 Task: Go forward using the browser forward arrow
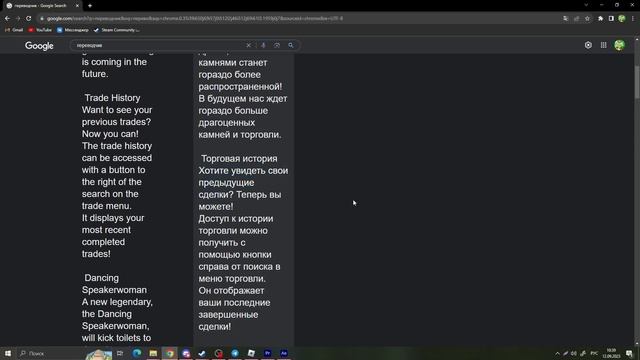18,18
